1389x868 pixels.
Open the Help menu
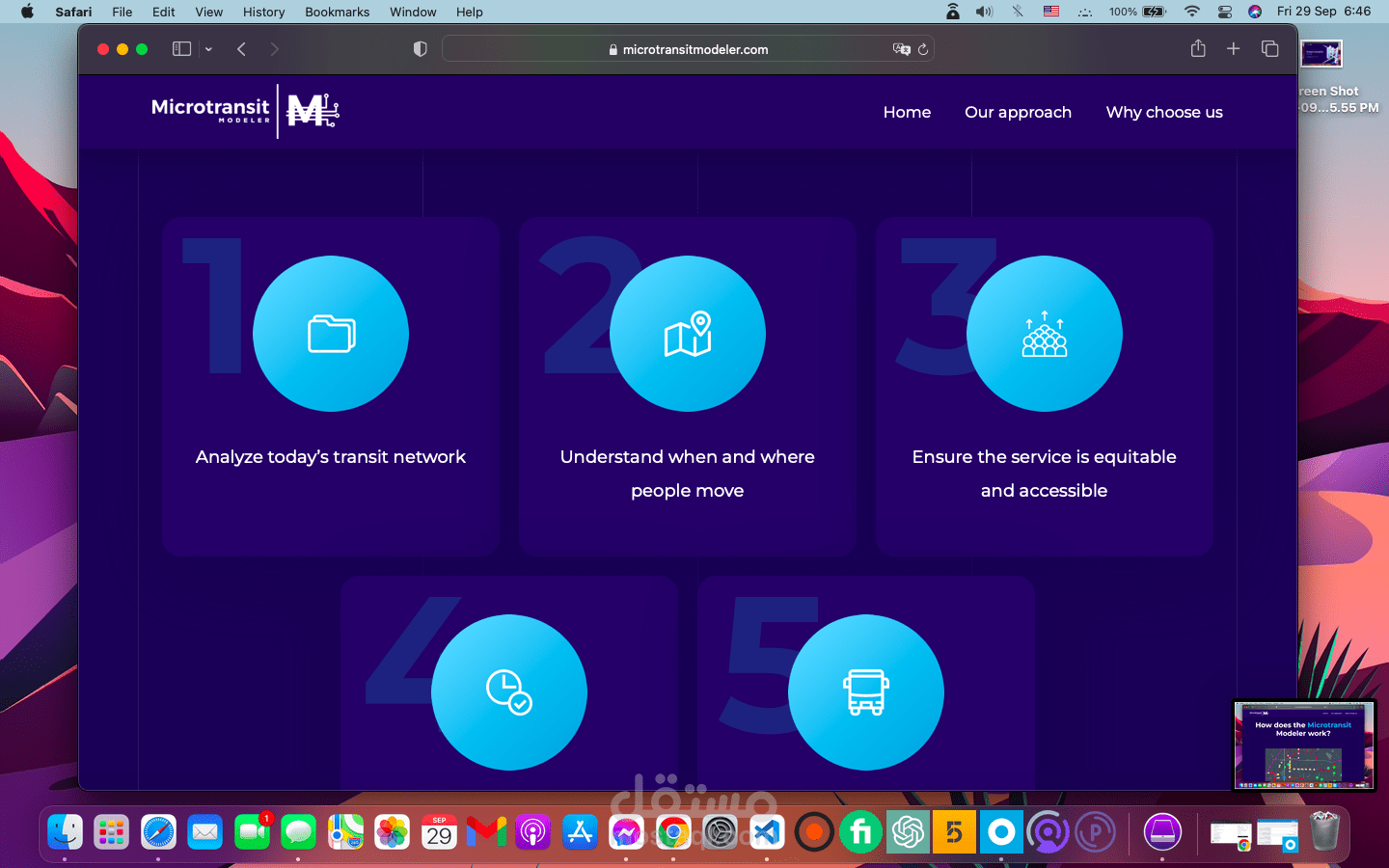470,12
